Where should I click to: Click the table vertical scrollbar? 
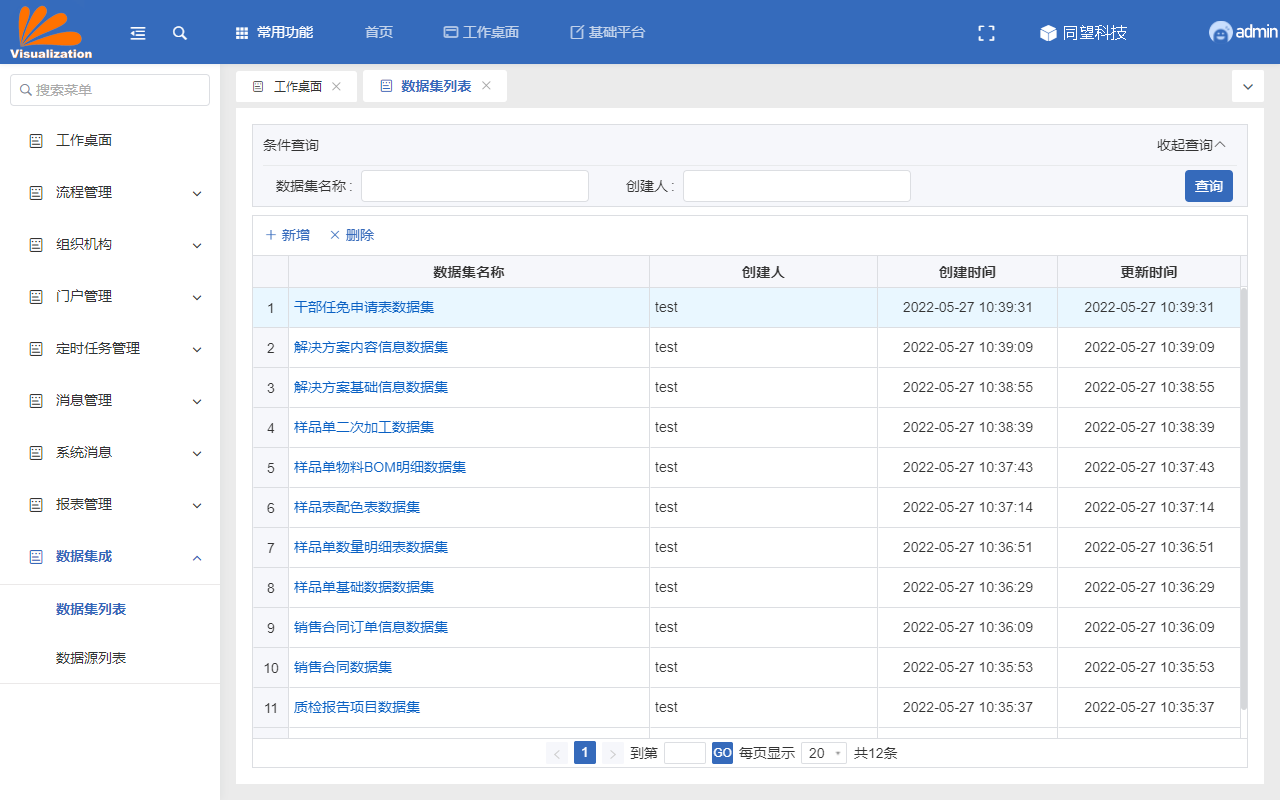pyautogui.click(x=1244, y=500)
